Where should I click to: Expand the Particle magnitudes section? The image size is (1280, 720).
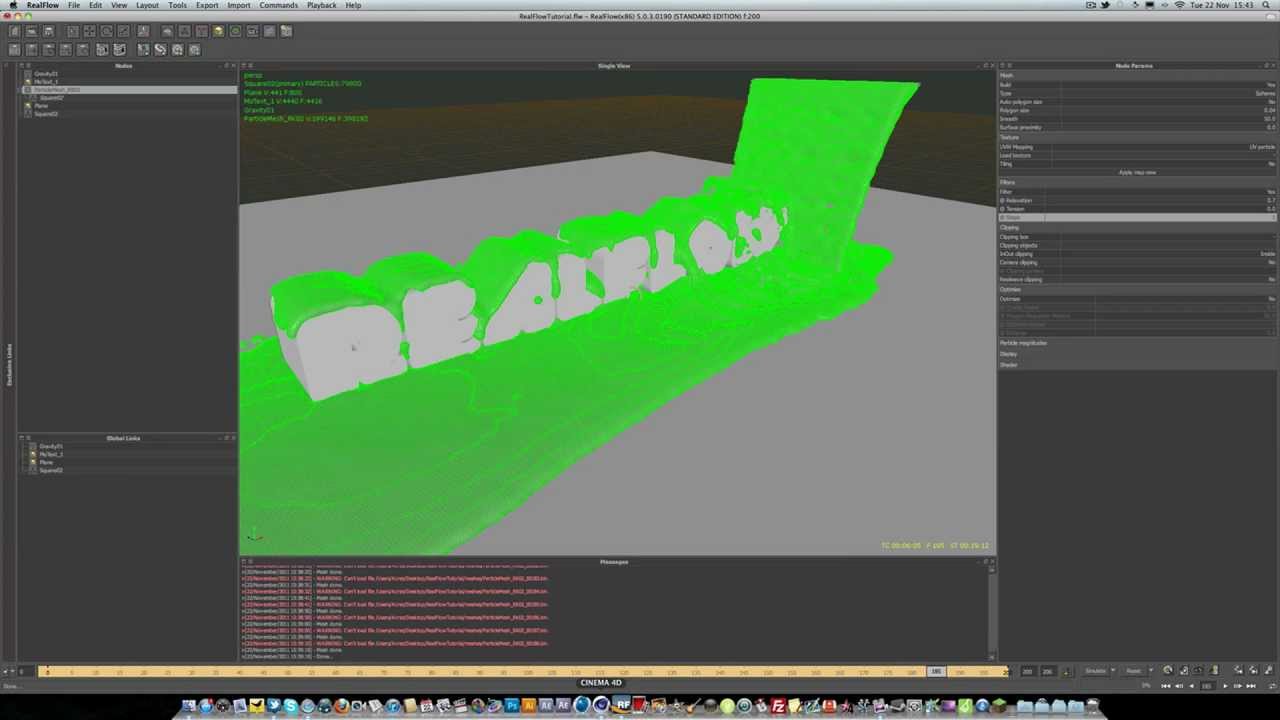(1138, 343)
